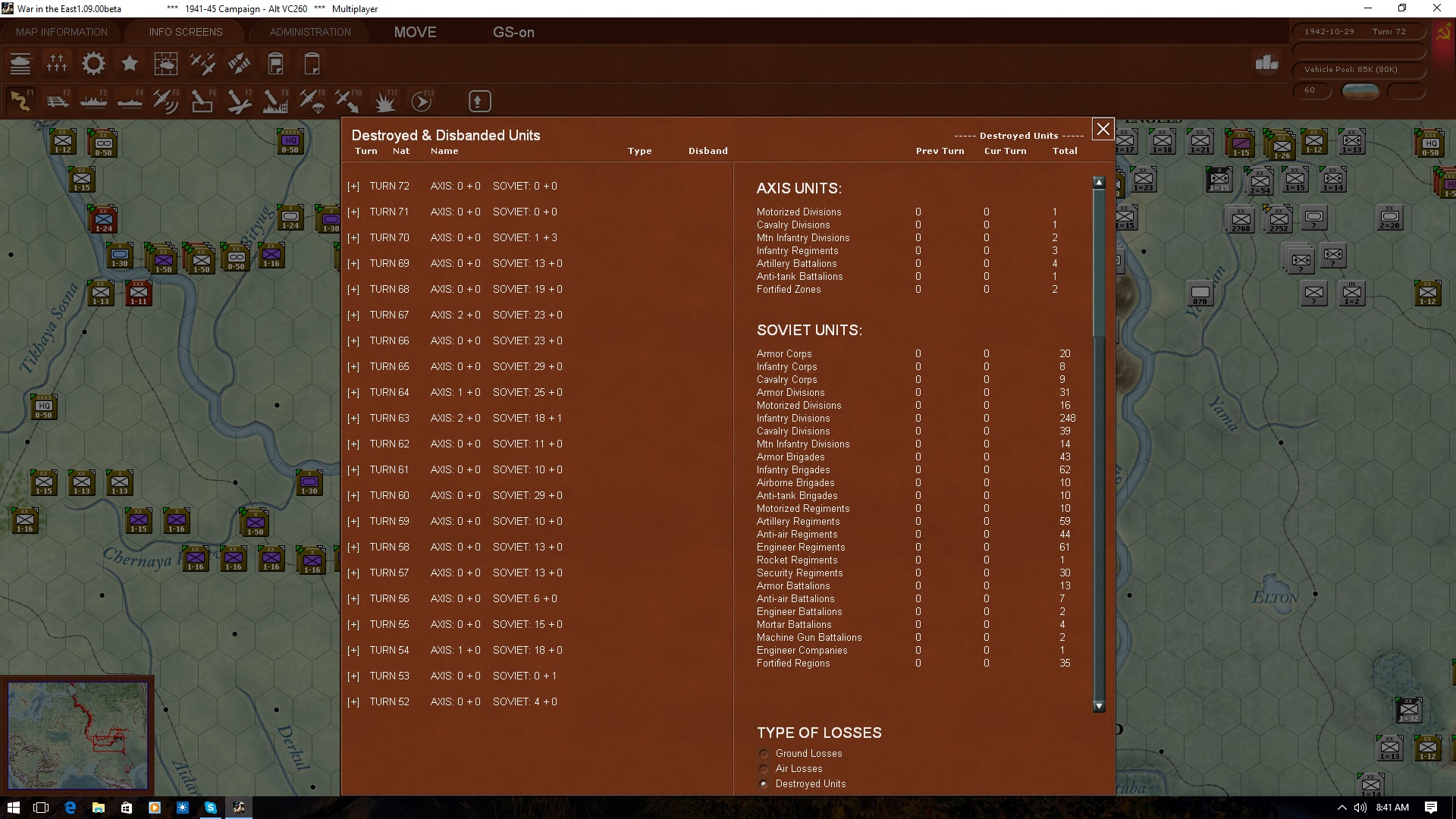Screen dimensions: 1456x819
Task: Expand the TURN 72 row
Action: point(353,187)
